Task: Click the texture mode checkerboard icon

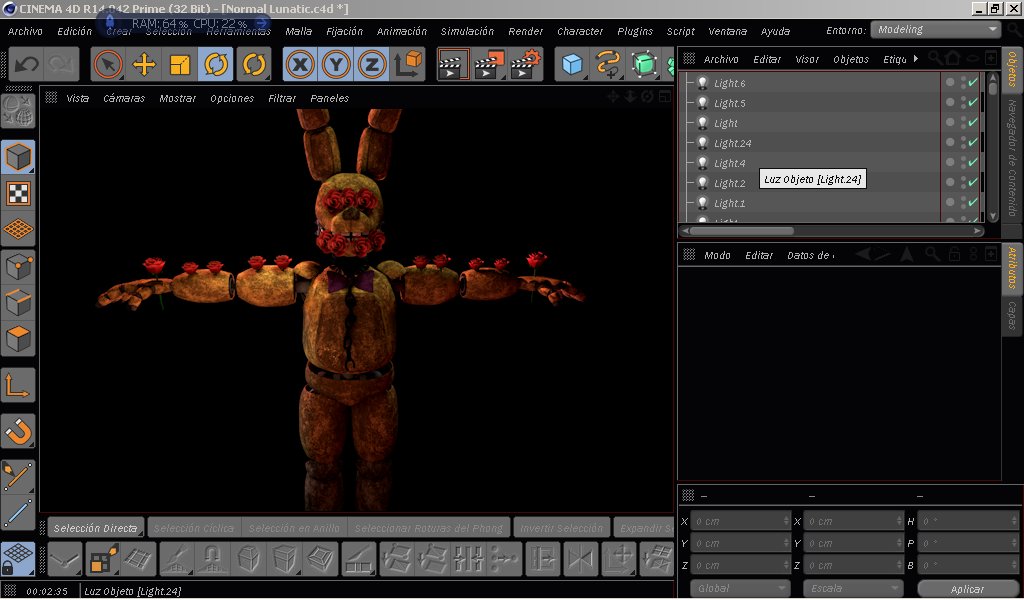Action: click(18, 193)
